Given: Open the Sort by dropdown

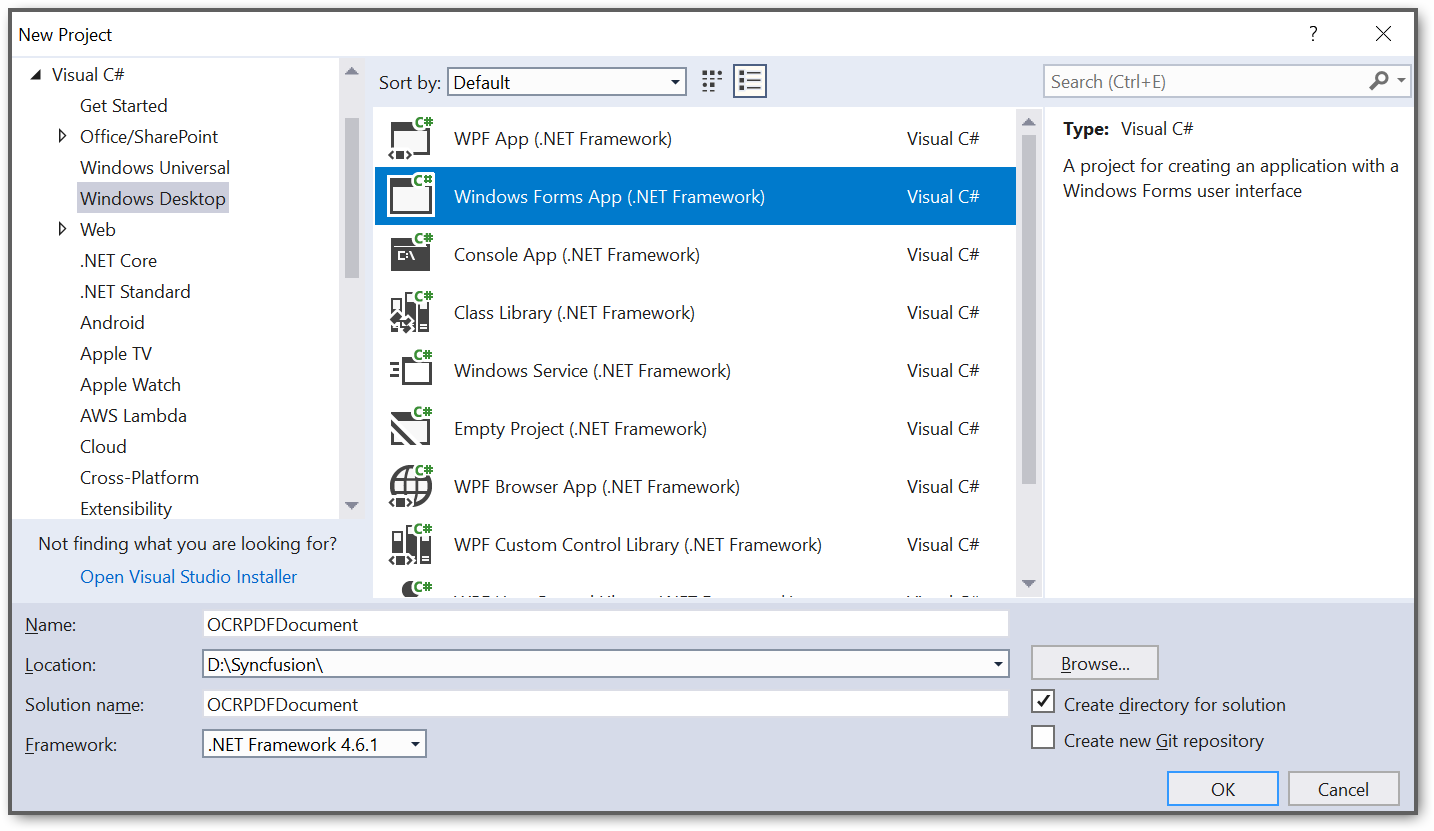Looking at the screenshot, I should (567, 82).
